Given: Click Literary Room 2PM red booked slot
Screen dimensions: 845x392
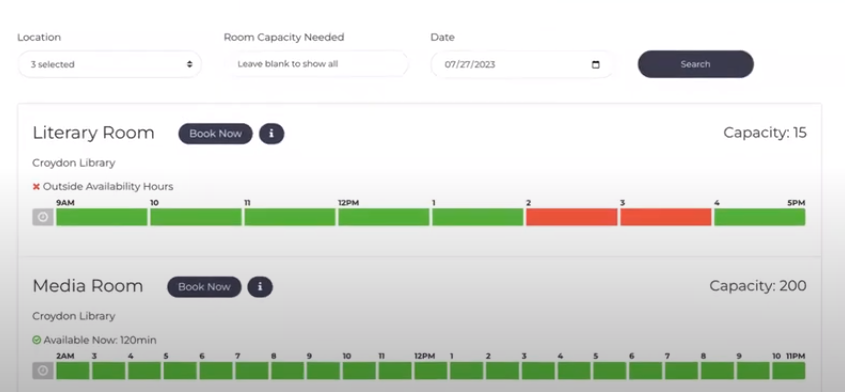Looking at the screenshot, I should coord(572,217).
